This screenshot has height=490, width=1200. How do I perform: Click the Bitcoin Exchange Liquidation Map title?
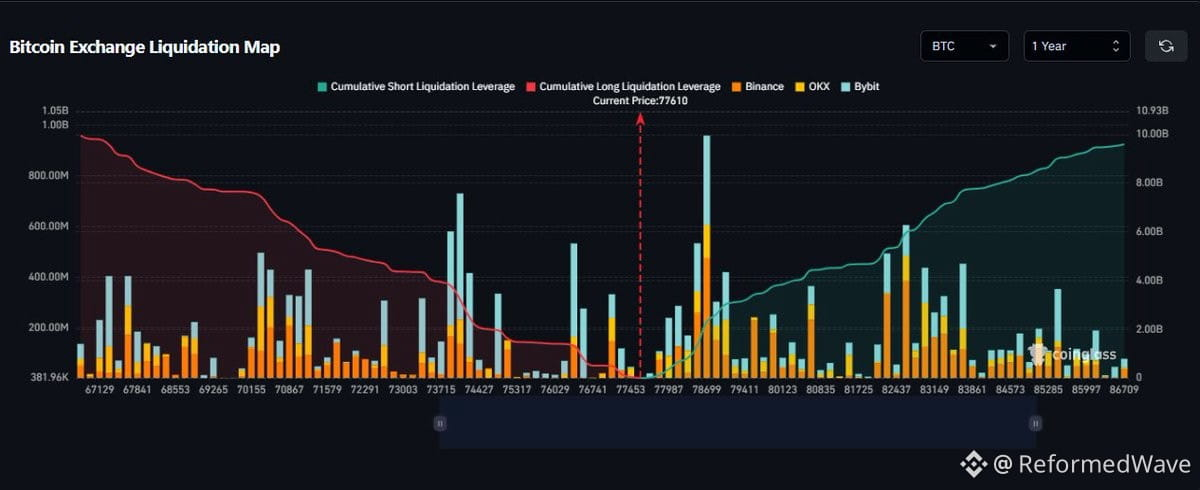[145, 47]
